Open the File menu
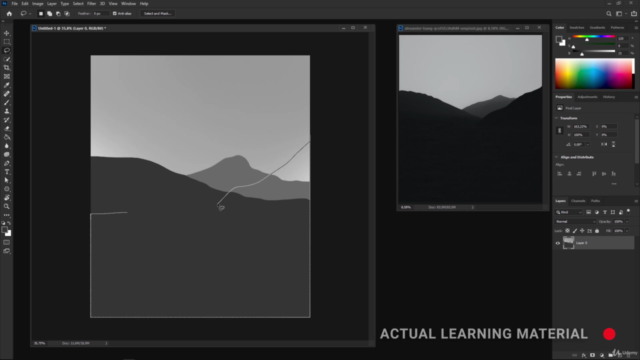The height and width of the screenshot is (360, 640). (x=15, y=4)
